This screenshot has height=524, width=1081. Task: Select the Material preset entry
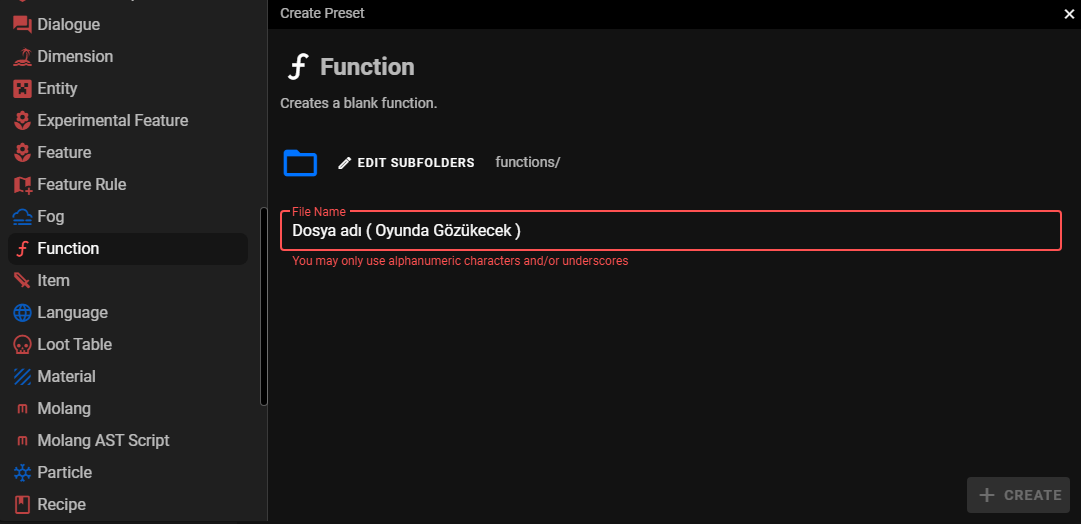tap(66, 377)
